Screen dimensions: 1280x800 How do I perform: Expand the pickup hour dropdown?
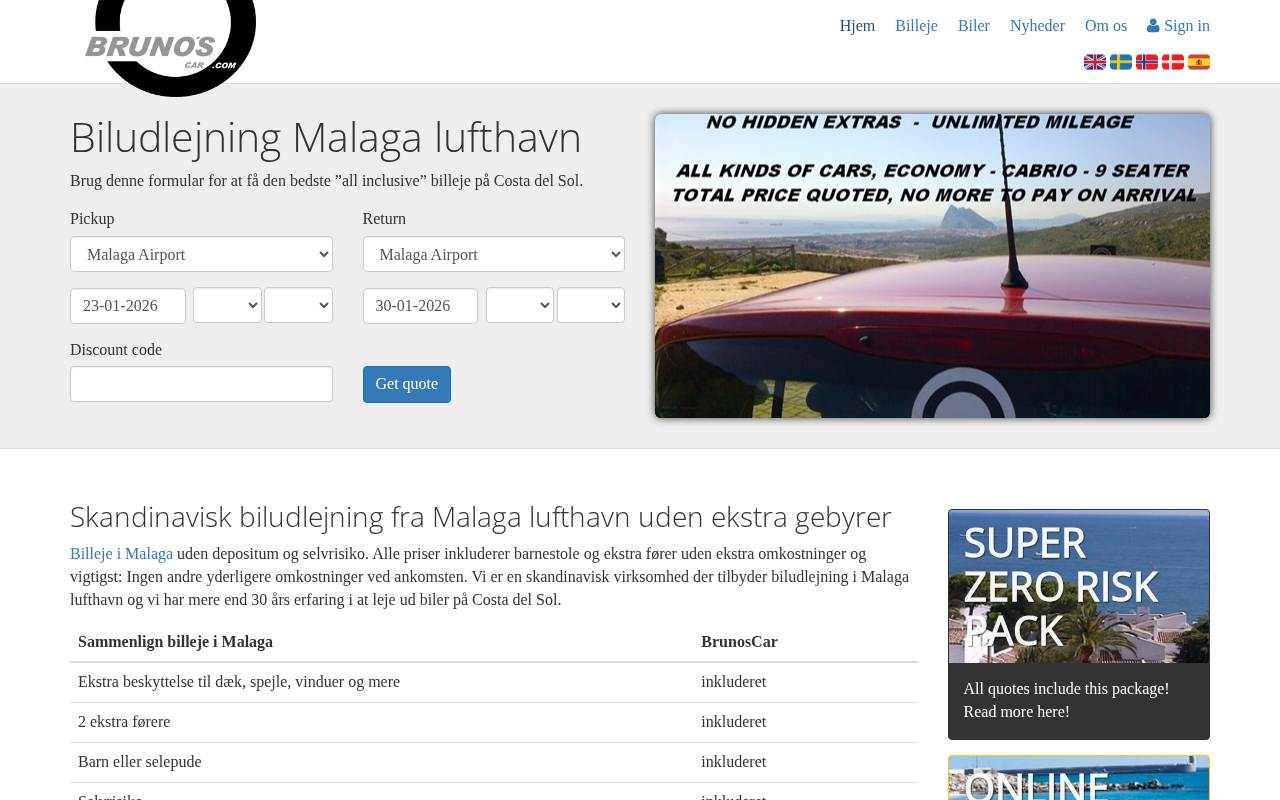pos(227,305)
